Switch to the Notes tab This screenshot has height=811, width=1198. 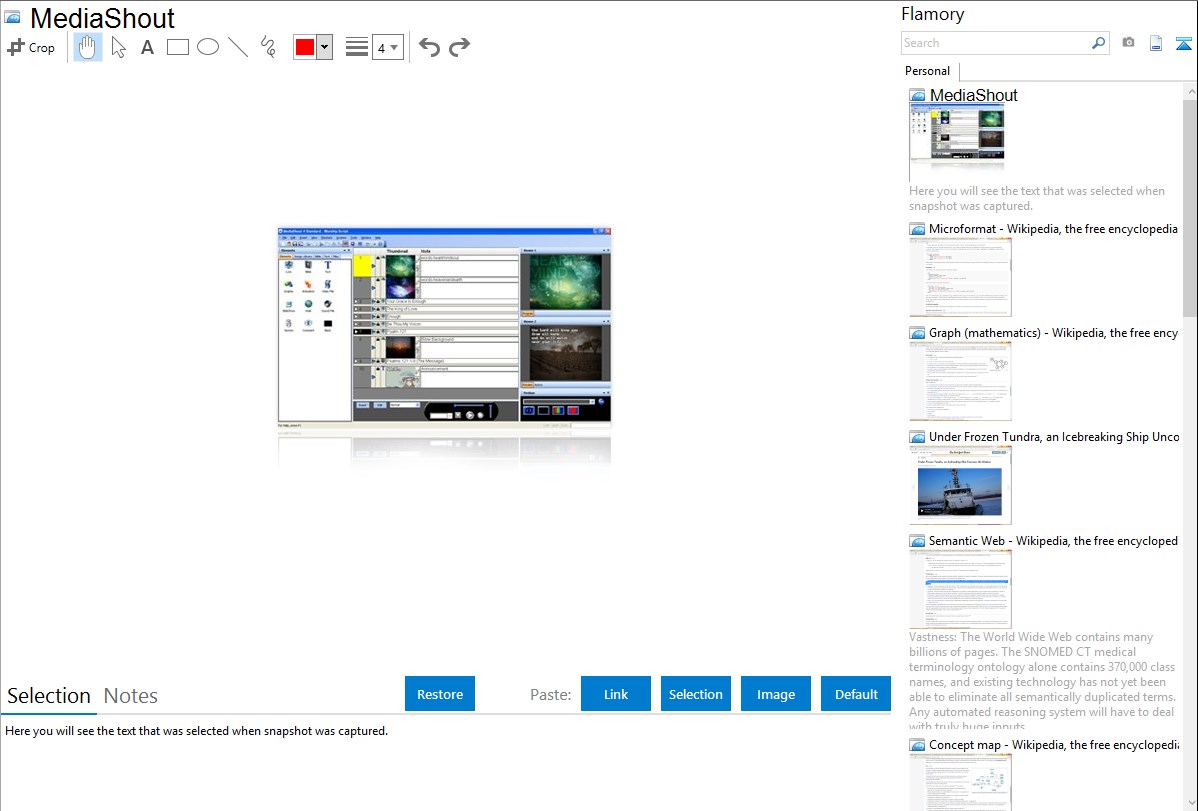tap(131, 696)
